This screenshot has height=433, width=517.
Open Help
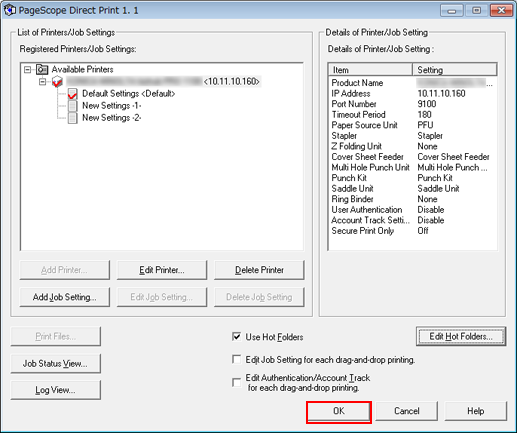475,411
